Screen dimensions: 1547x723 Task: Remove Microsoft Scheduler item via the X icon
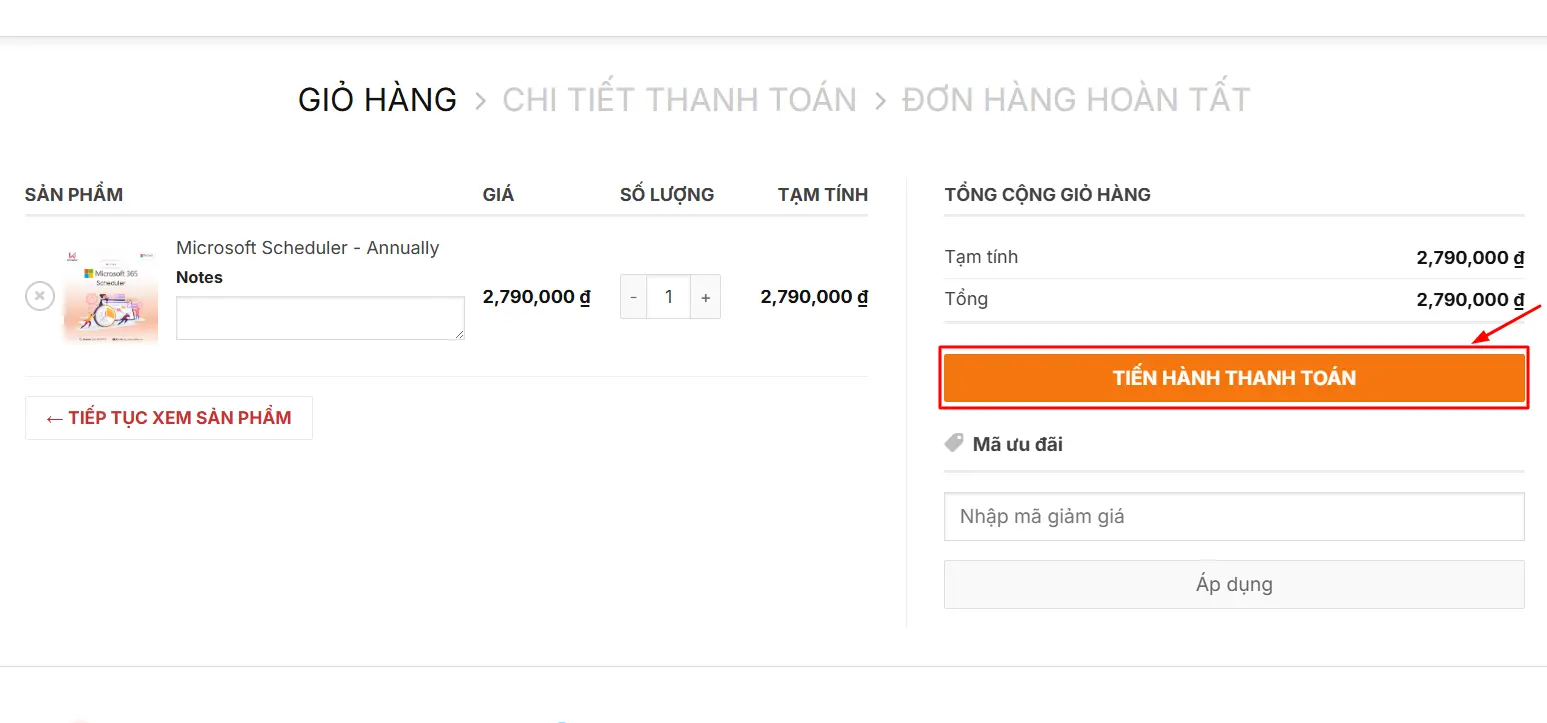(x=39, y=296)
